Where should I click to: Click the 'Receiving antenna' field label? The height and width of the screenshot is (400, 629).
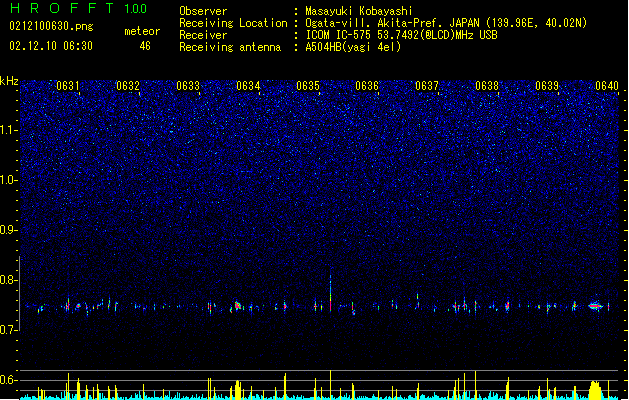(230, 47)
